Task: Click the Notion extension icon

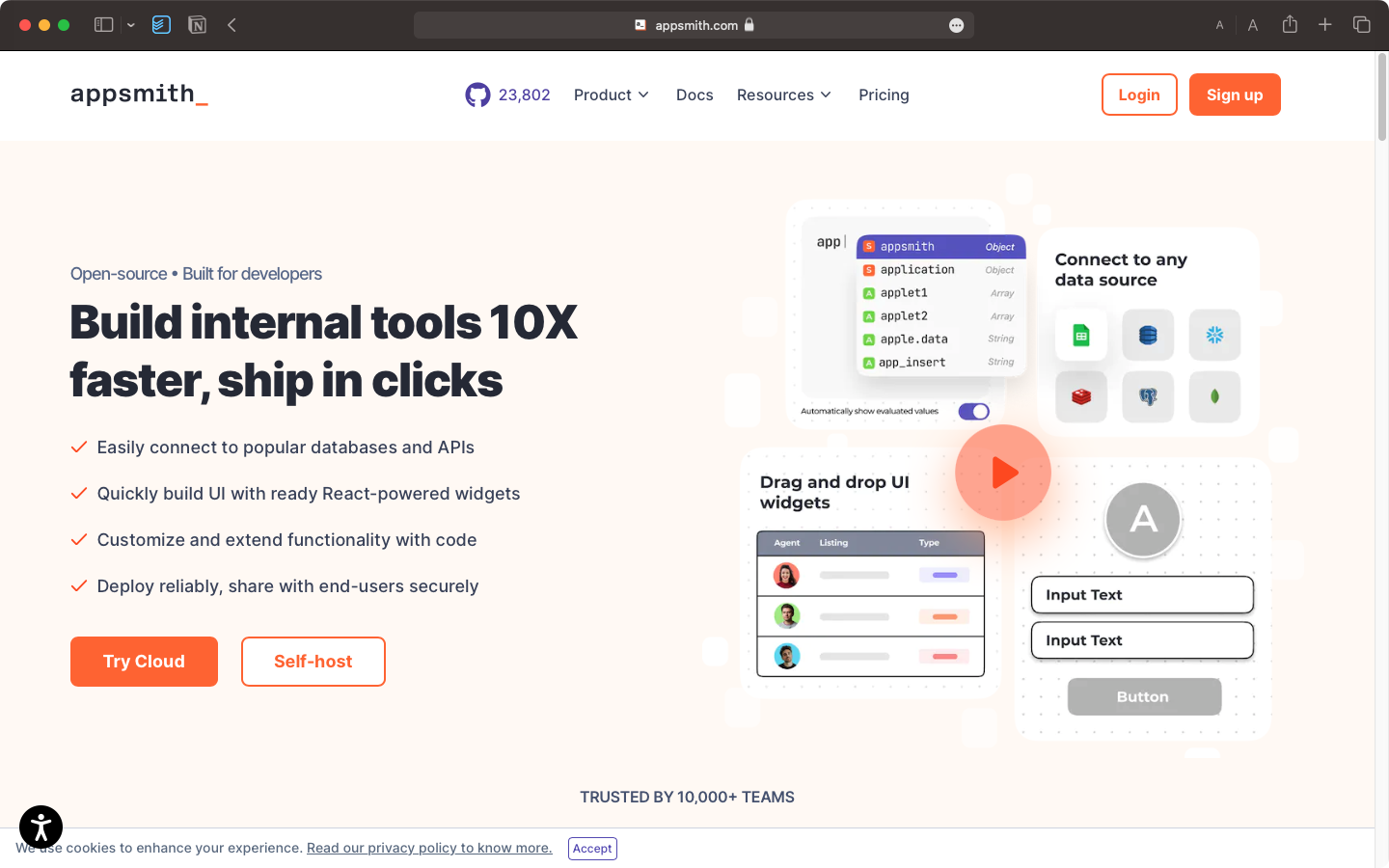Action: coord(197,25)
